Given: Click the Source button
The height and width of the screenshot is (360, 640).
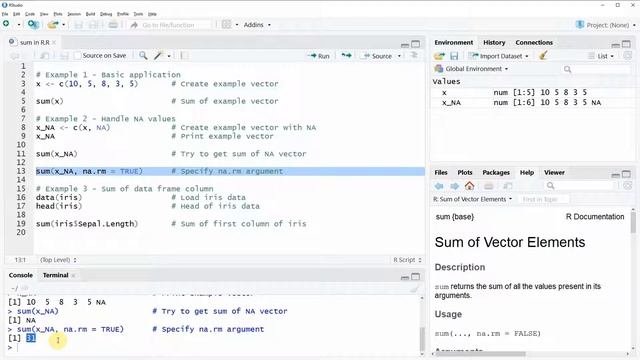Looking at the screenshot, I should click(x=378, y=56).
